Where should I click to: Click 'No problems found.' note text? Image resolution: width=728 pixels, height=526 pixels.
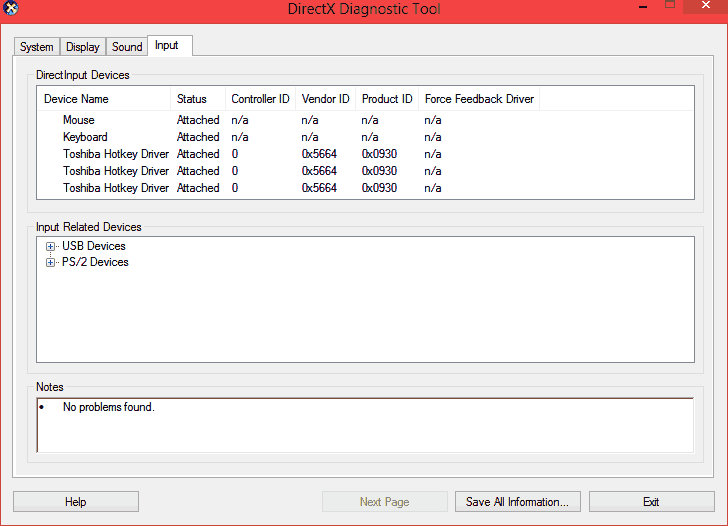109,407
